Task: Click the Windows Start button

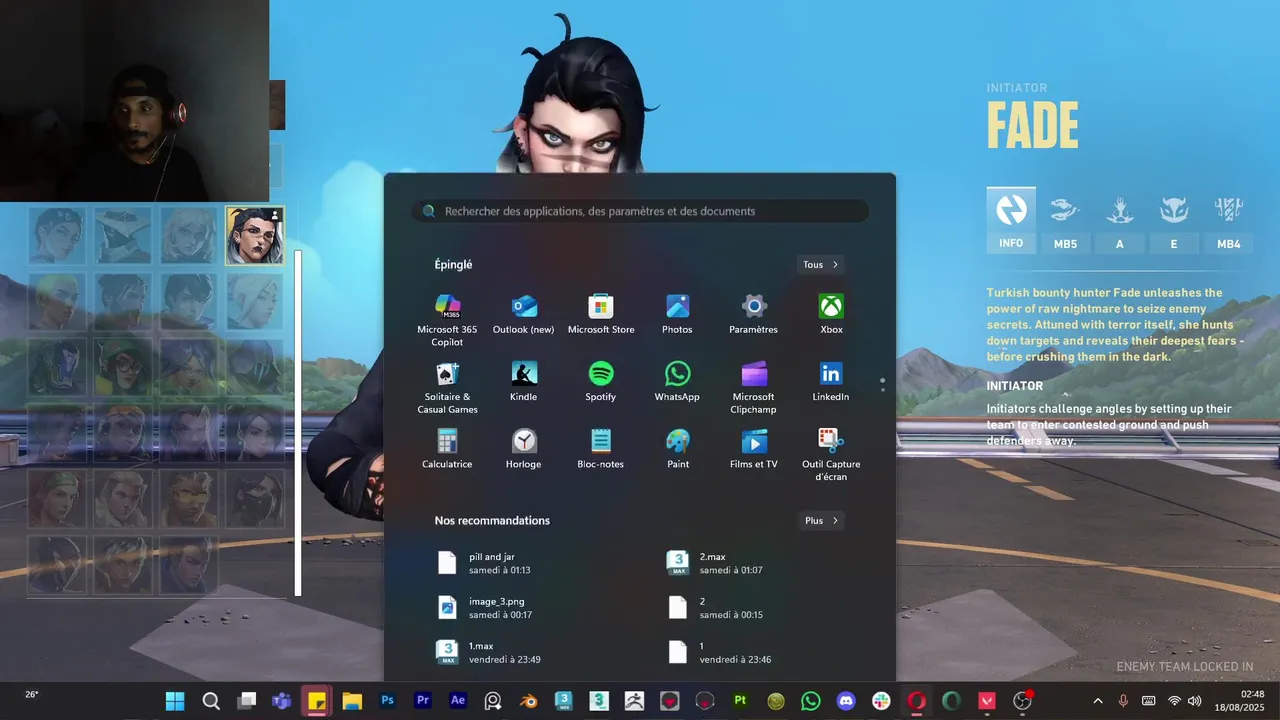Action: coord(175,701)
